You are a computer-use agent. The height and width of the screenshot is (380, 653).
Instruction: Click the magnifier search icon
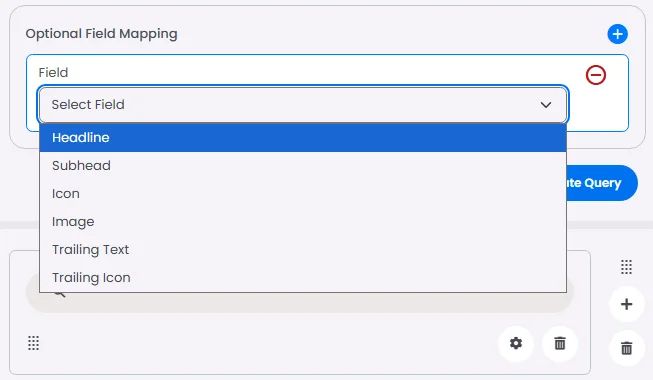click(x=60, y=294)
